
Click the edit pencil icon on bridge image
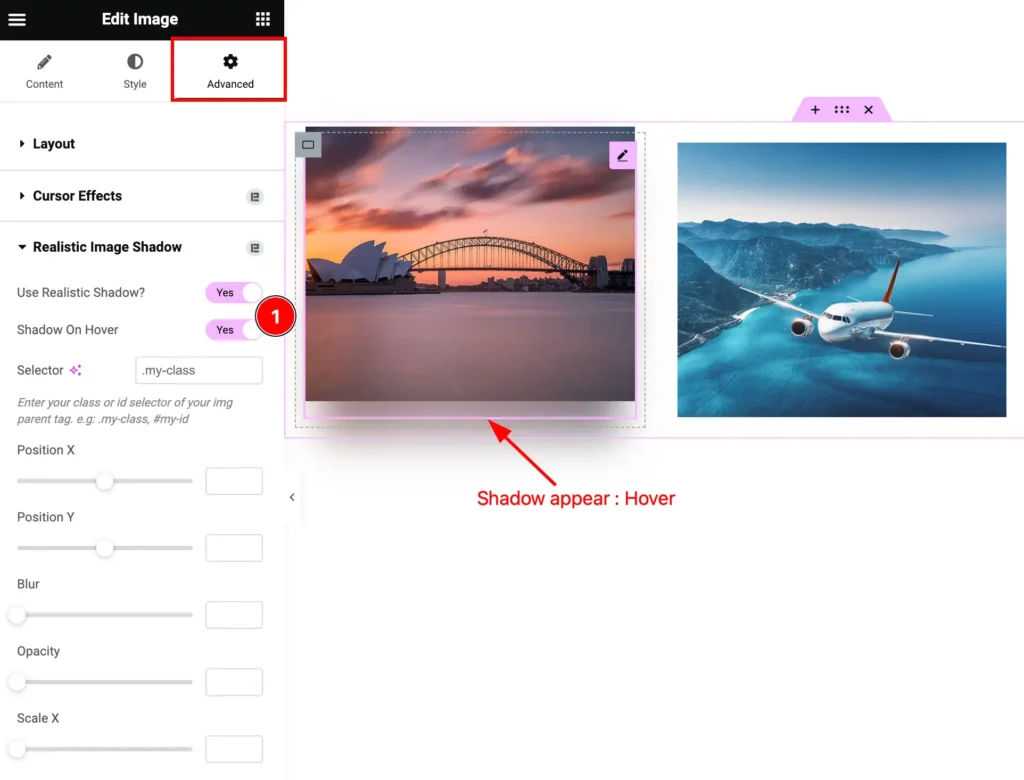click(x=622, y=155)
